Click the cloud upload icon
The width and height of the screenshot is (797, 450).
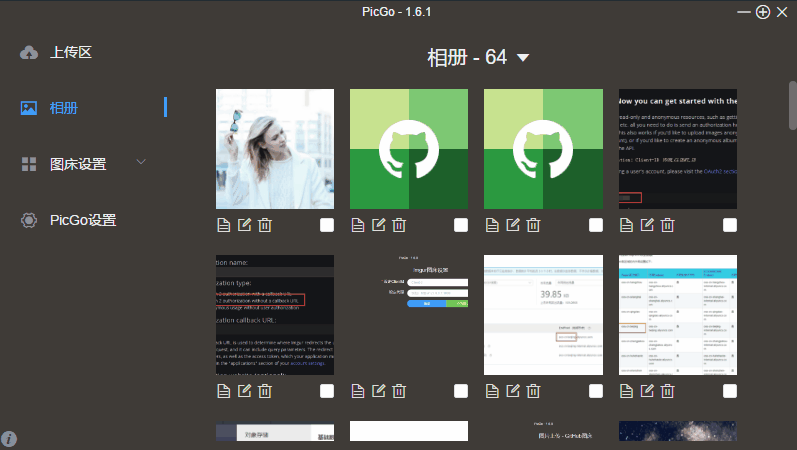(x=29, y=52)
